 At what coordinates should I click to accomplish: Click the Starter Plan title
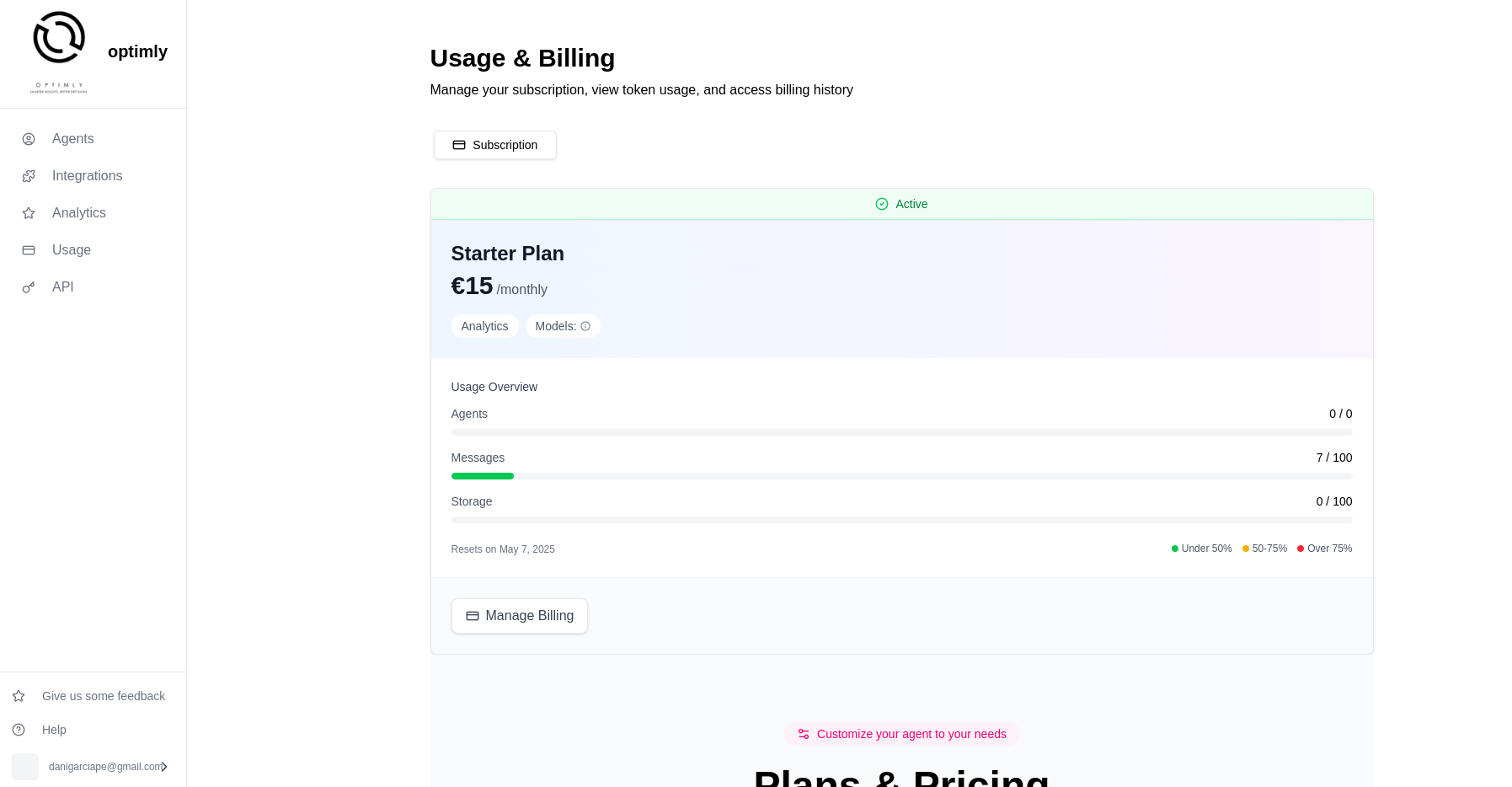[x=508, y=254]
